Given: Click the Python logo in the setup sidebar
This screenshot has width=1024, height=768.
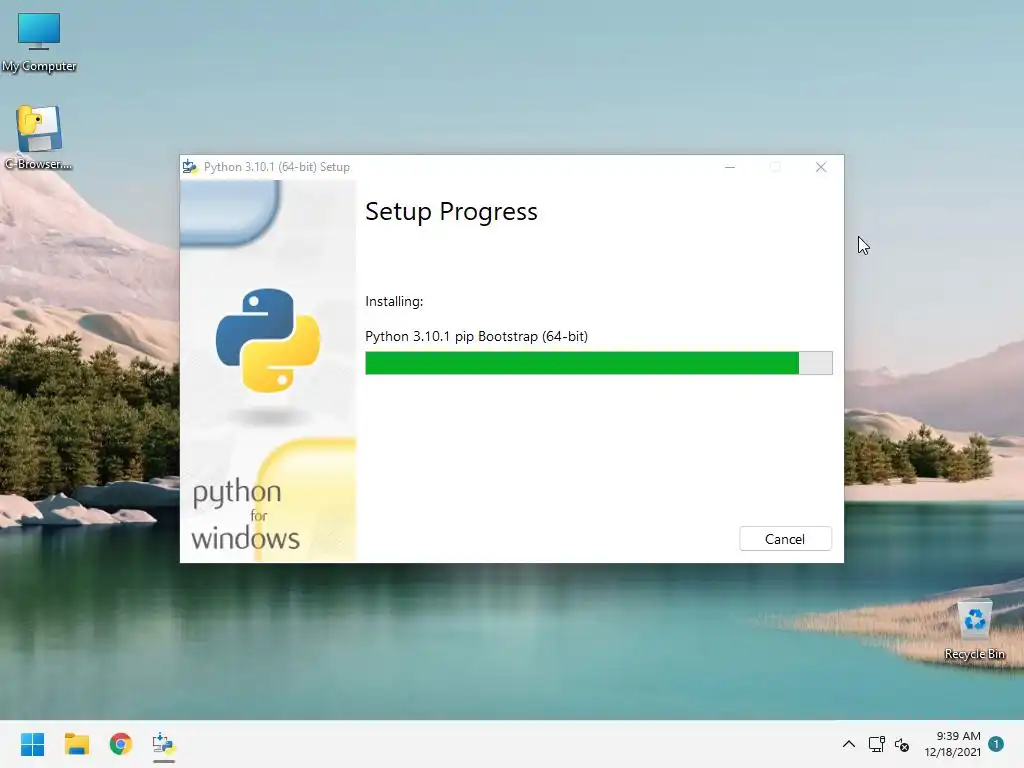Looking at the screenshot, I should tap(268, 340).
